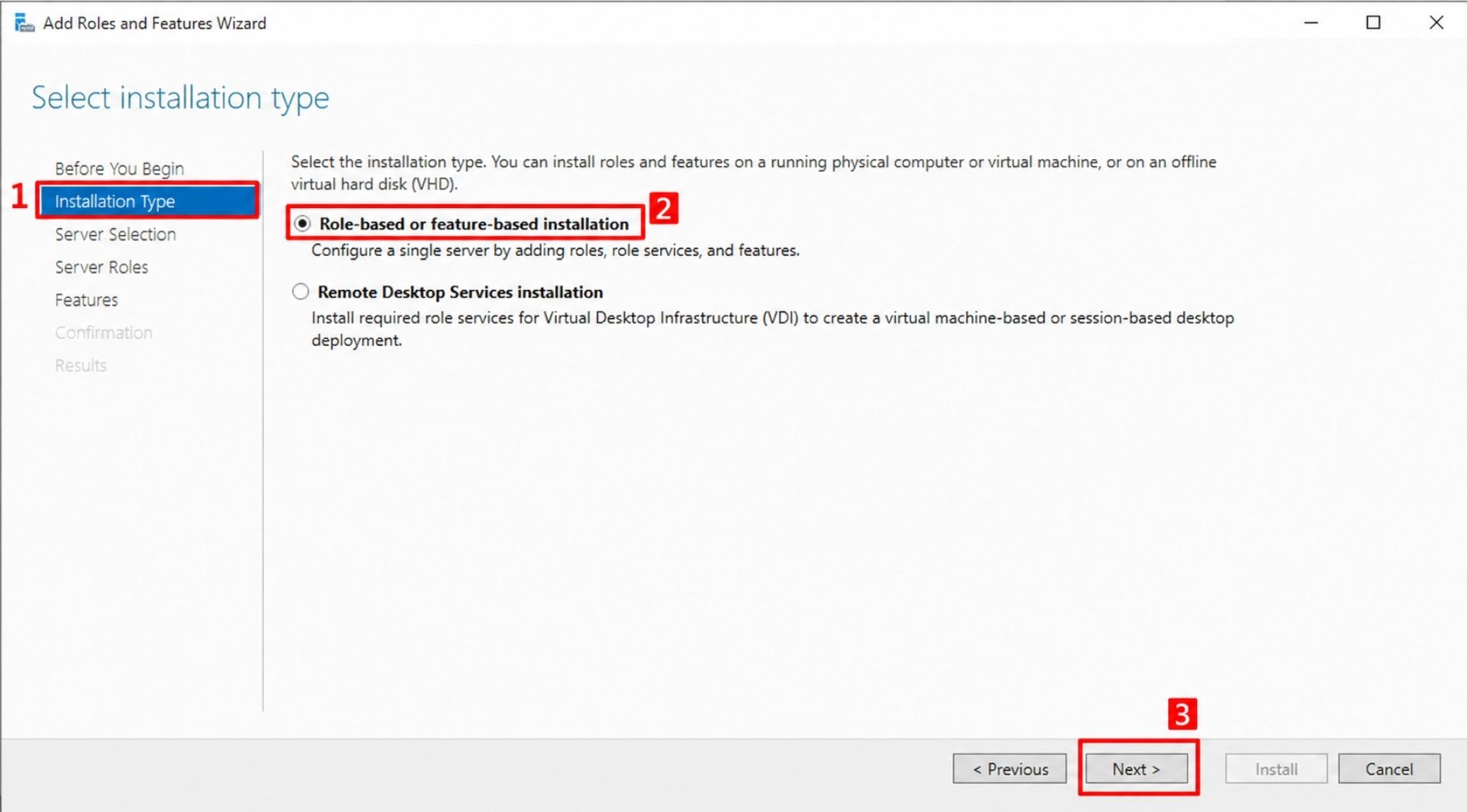Click the wizard icon in the title bar
This screenshot has width=1467, height=812.
tap(24, 23)
